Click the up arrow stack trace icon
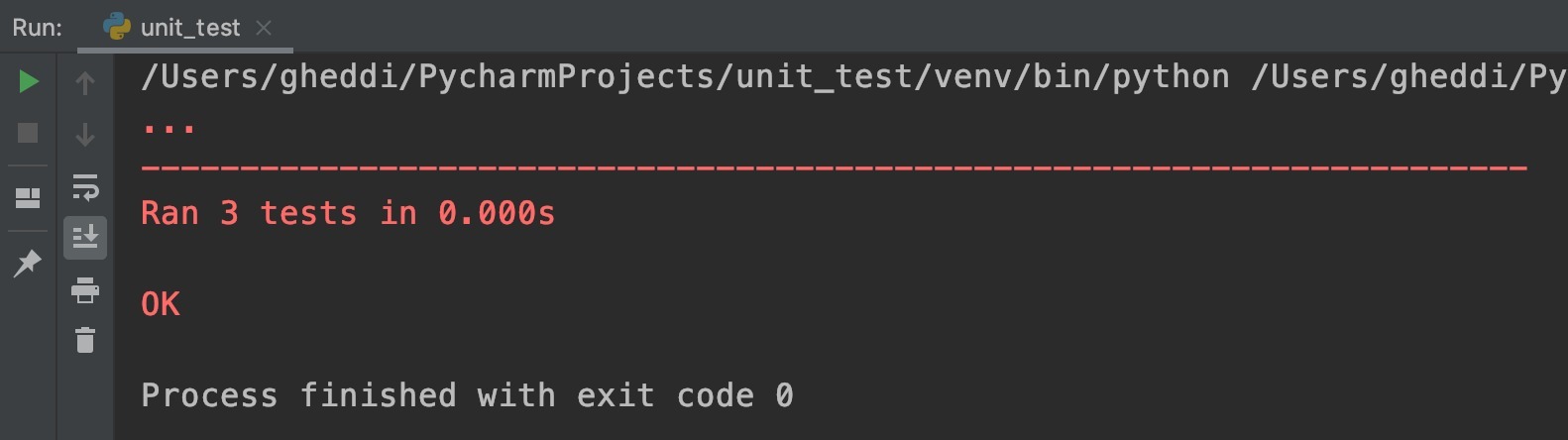 pyautogui.click(x=85, y=83)
